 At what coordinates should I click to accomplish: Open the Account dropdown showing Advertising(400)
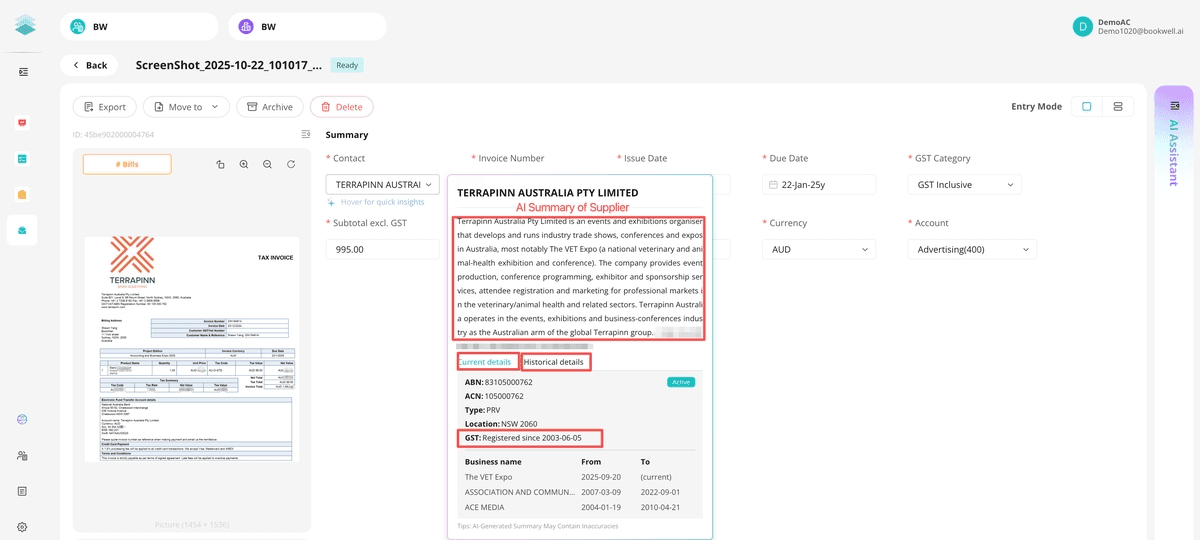(972, 249)
